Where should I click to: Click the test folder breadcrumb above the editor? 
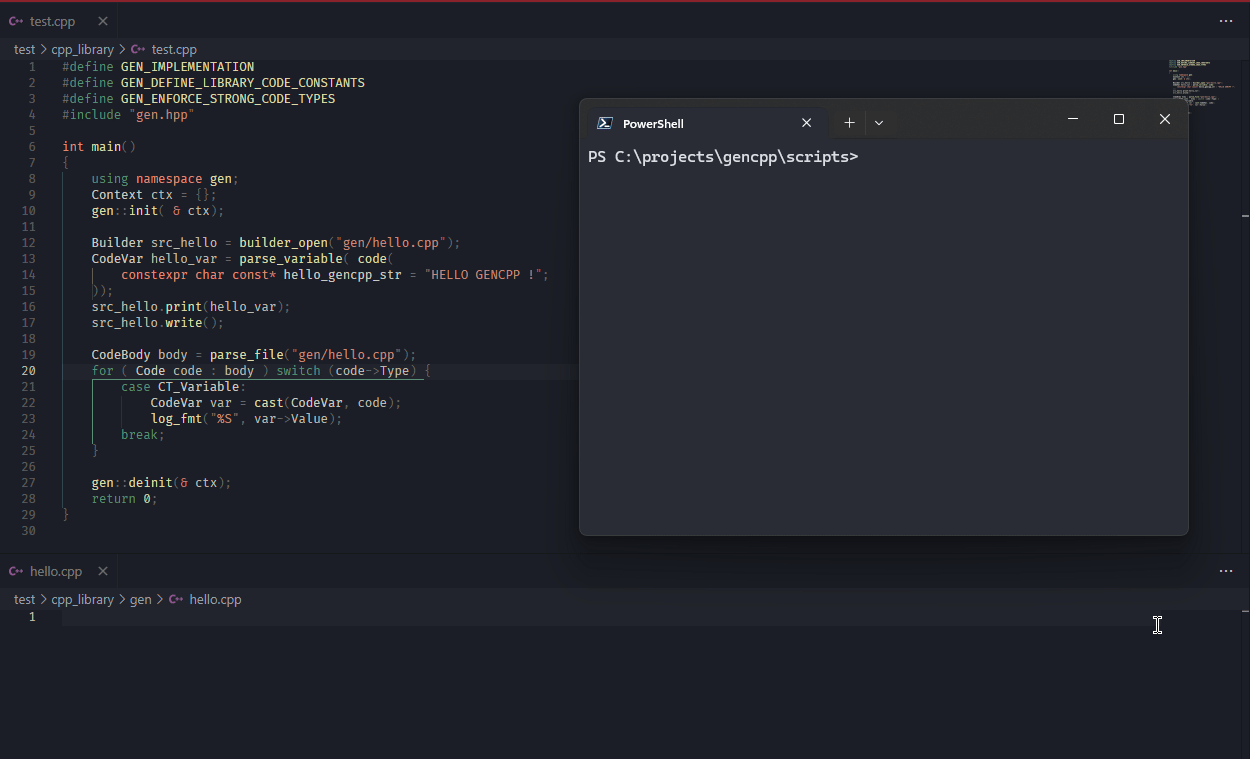click(x=24, y=49)
